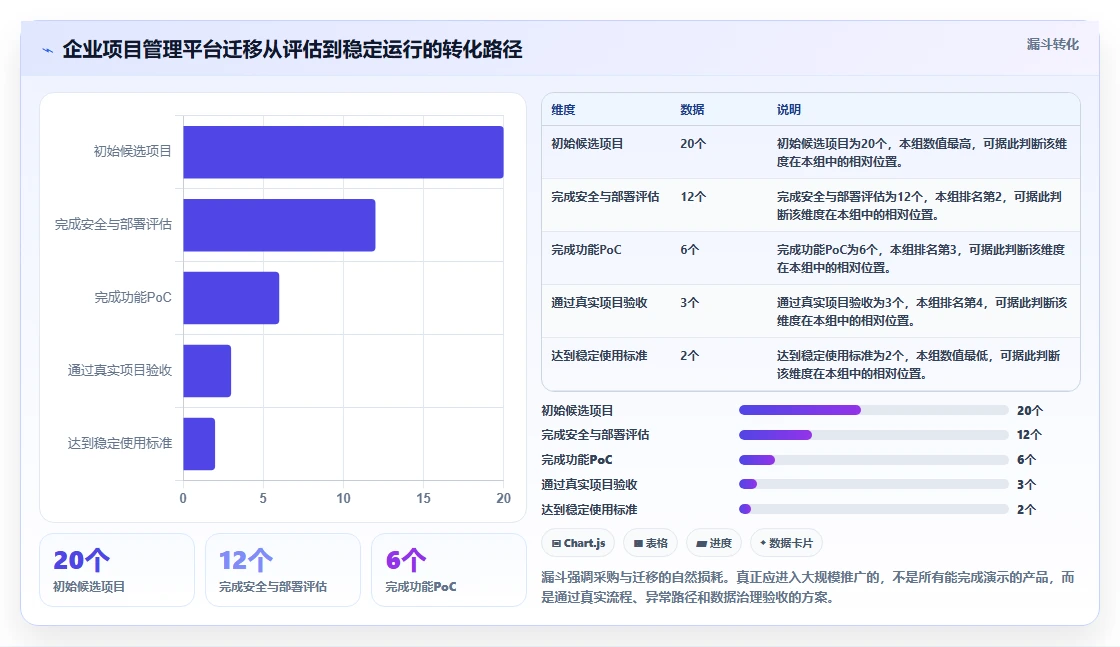Click the x-axis tick label 10
The width and height of the screenshot is (1120, 647).
[344, 498]
